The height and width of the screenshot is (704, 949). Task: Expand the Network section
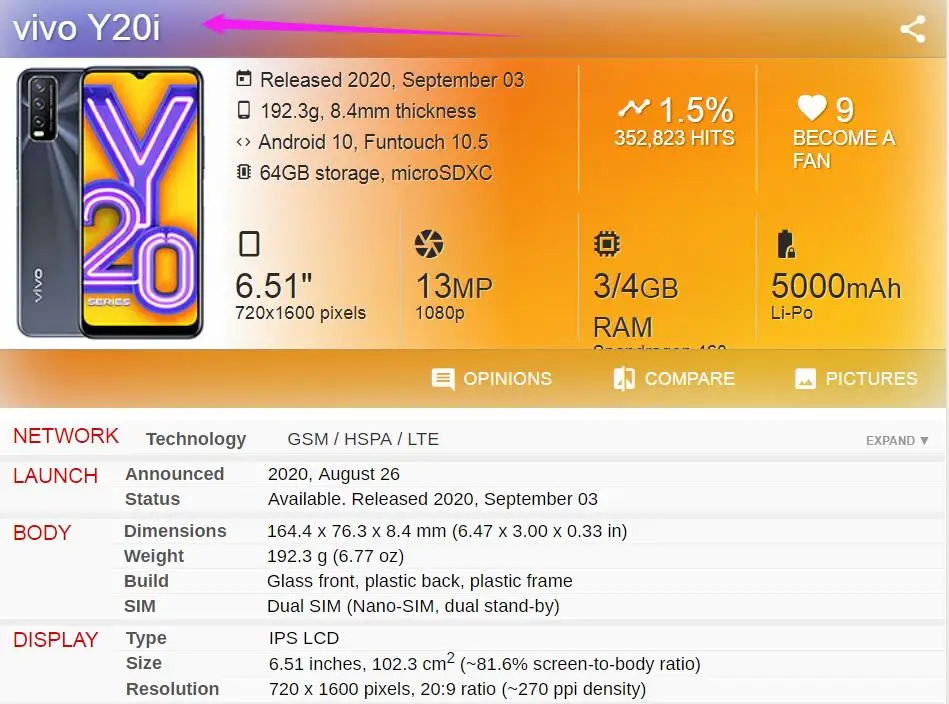(897, 441)
